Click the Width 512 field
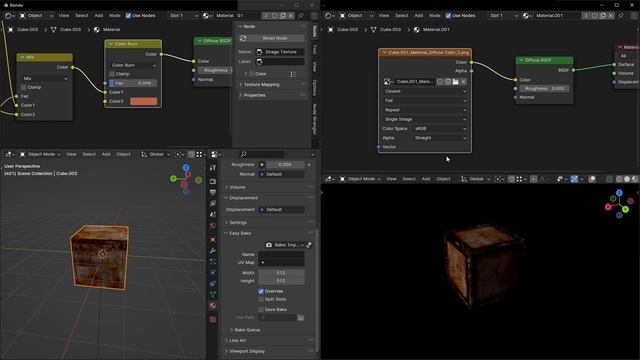Screen dimensions: 640x360 coord(281,273)
